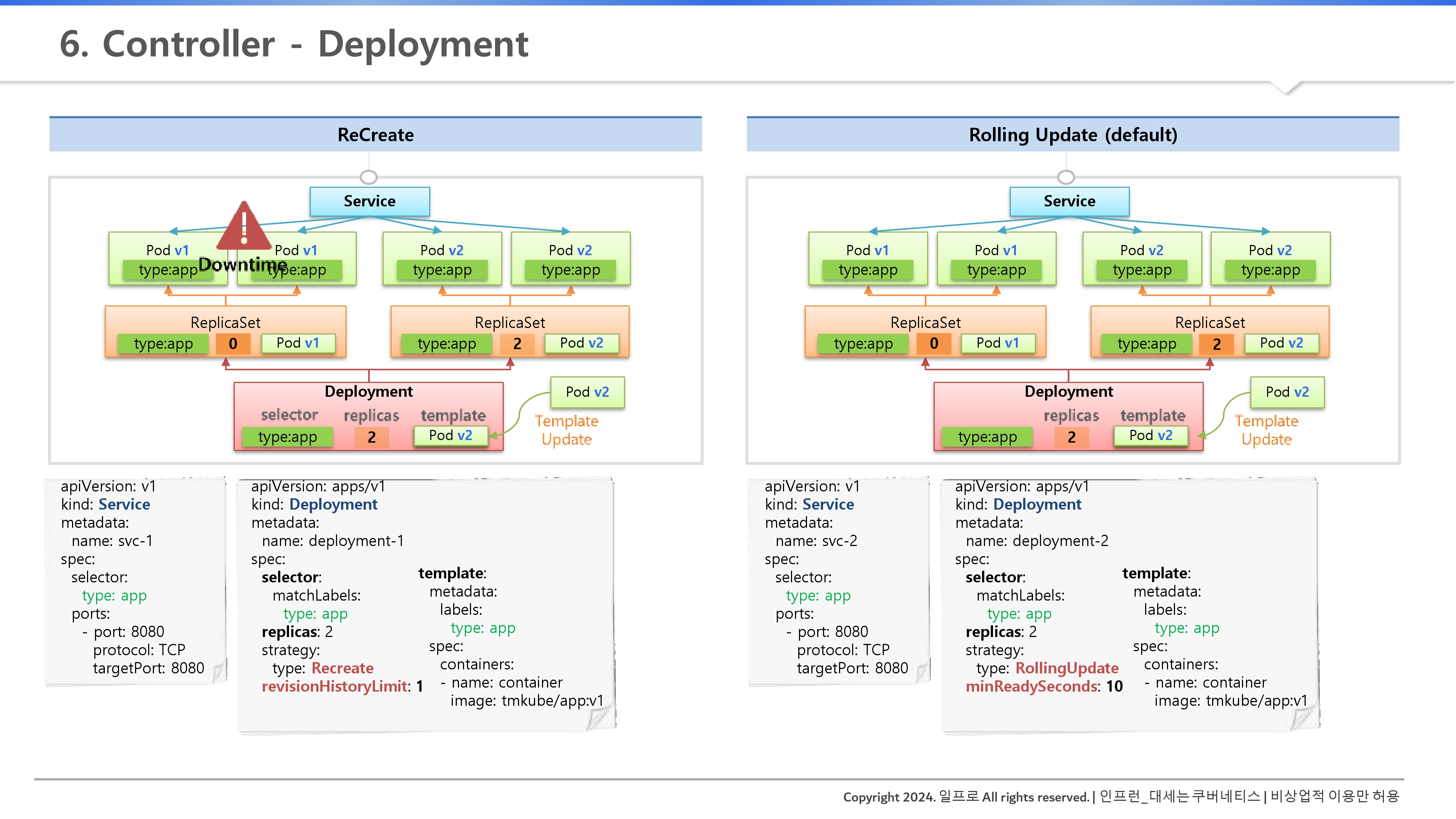Click the circle connector above ReCreate Service
This screenshot has height=819, width=1456.
tap(368, 177)
